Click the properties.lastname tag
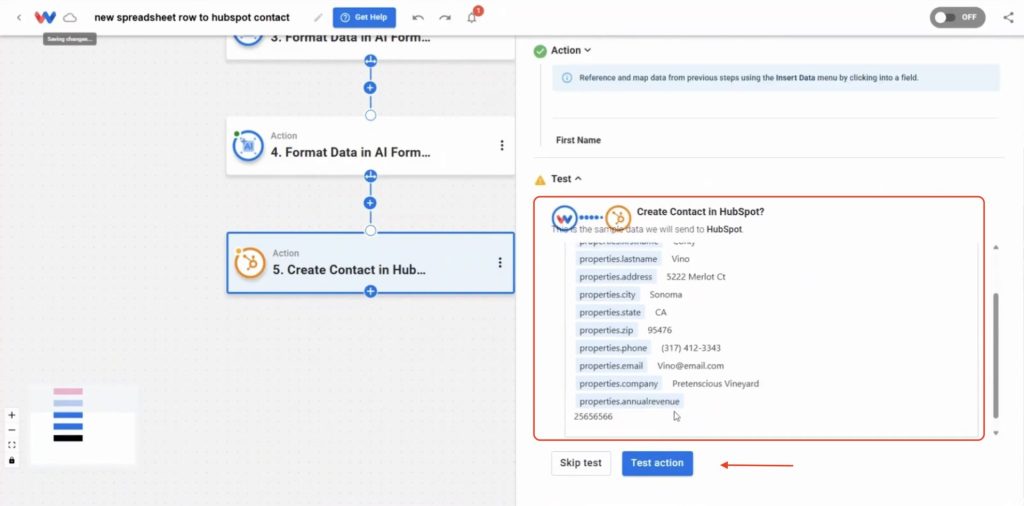The height and width of the screenshot is (506, 1024). (618, 259)
